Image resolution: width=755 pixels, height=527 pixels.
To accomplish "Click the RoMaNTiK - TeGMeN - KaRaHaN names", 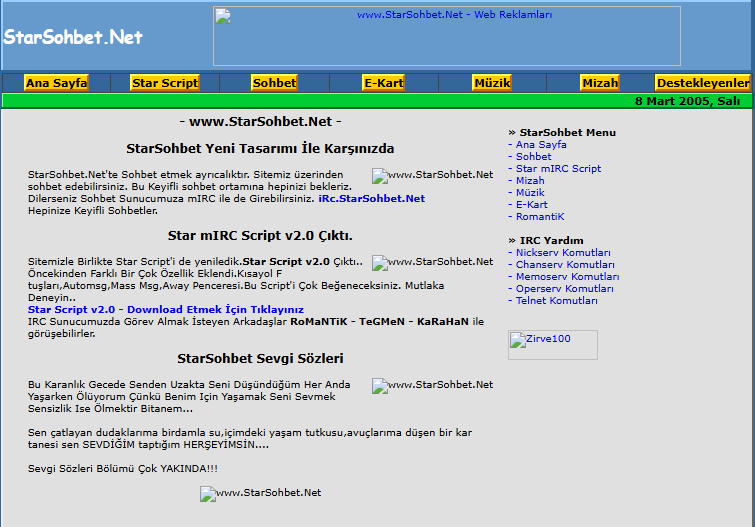I will (x=379, y=321).
